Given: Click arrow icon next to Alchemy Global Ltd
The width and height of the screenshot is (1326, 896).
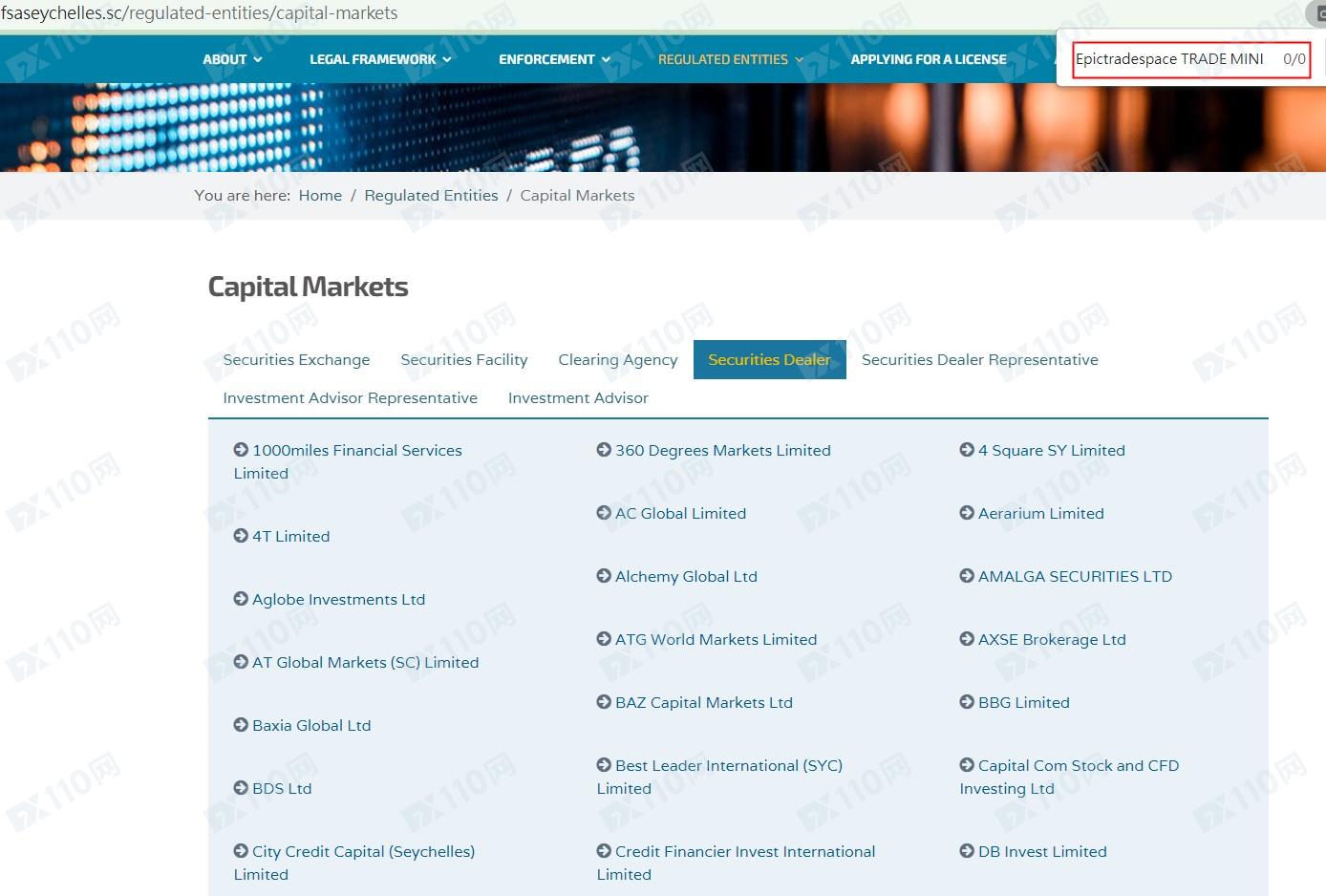Looking at the screenshot, I should click(x=604, y=576).
